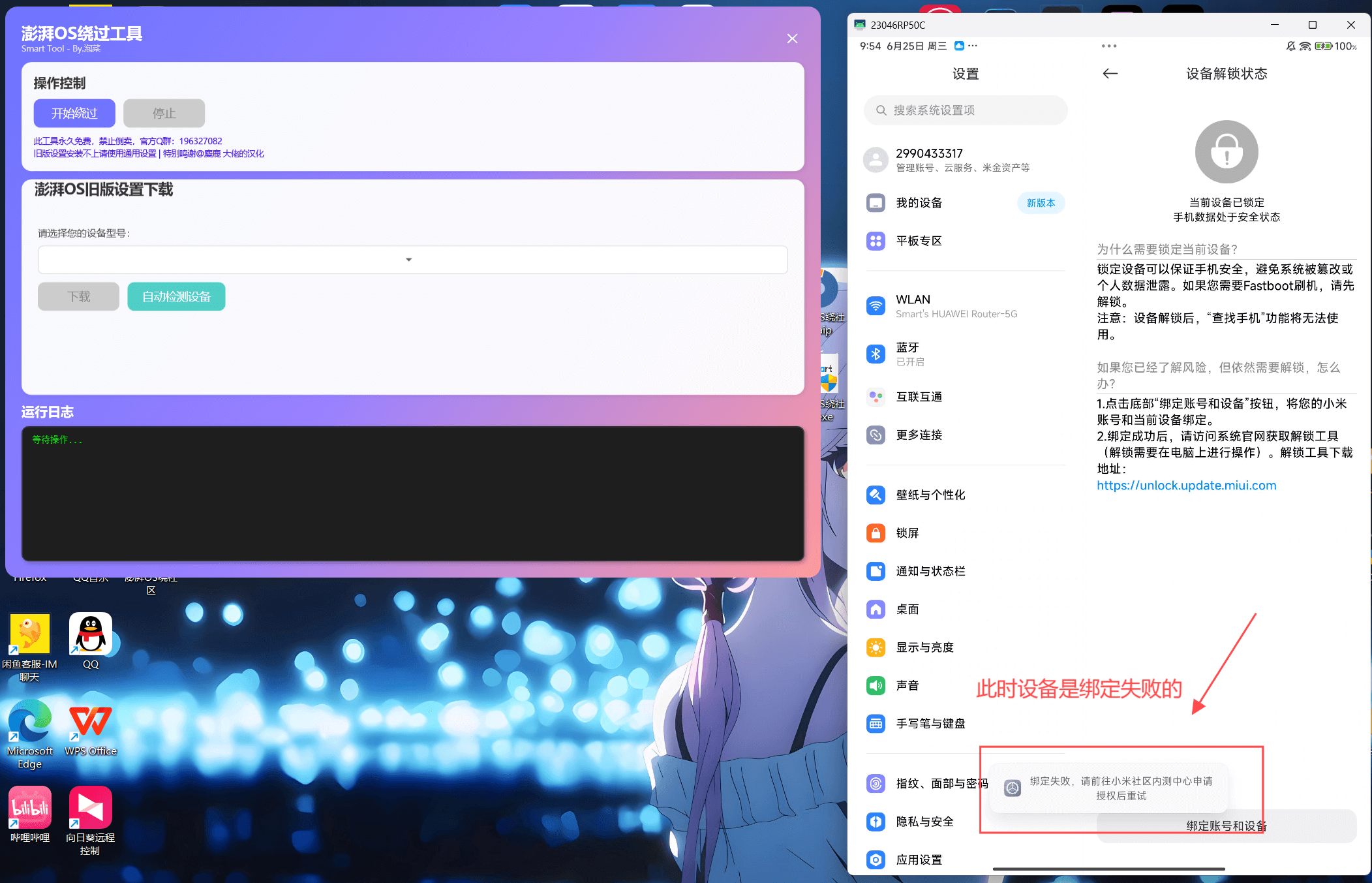Image resolution: width=1372 pixels, height=883 pixels.
Task: Open Bluetooth settings icon
Action: point(876,354)
